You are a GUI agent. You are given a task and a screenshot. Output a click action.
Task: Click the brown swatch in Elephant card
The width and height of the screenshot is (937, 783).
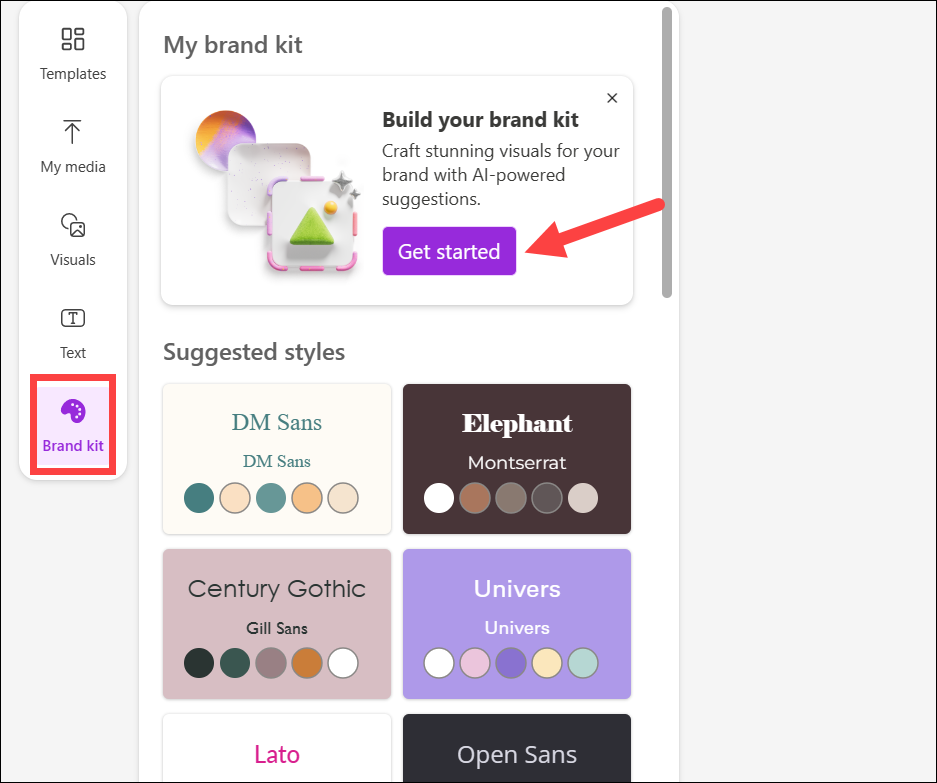tap(475, 498)
